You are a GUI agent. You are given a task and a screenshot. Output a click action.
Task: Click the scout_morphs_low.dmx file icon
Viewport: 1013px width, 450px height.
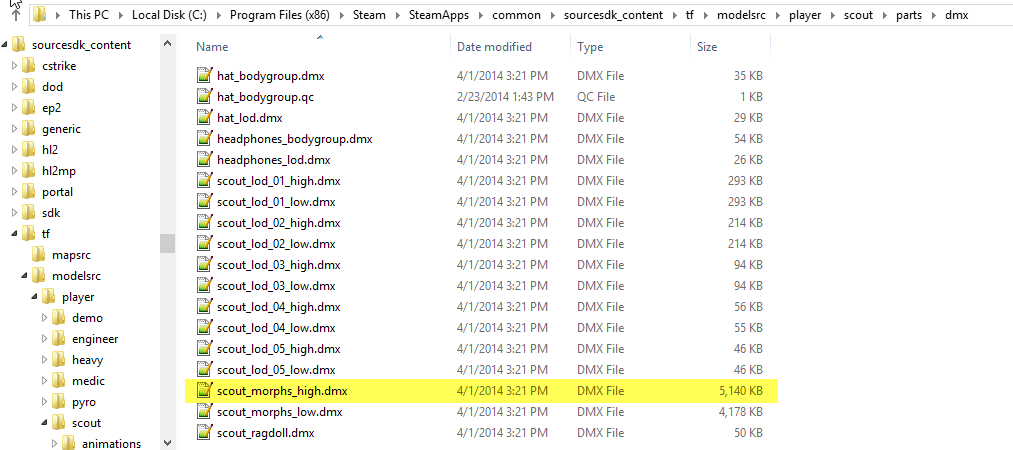(205, 411)
